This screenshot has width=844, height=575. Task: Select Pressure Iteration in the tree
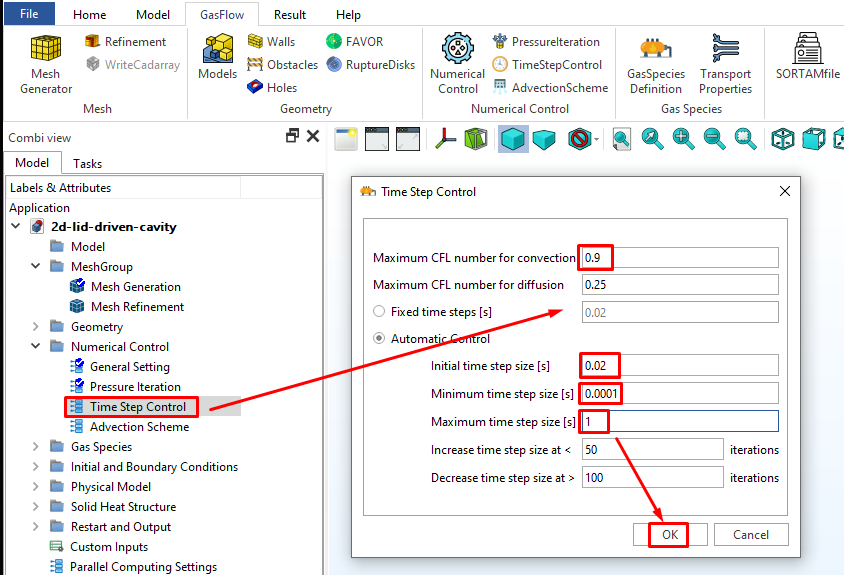(x=135, y=387)
